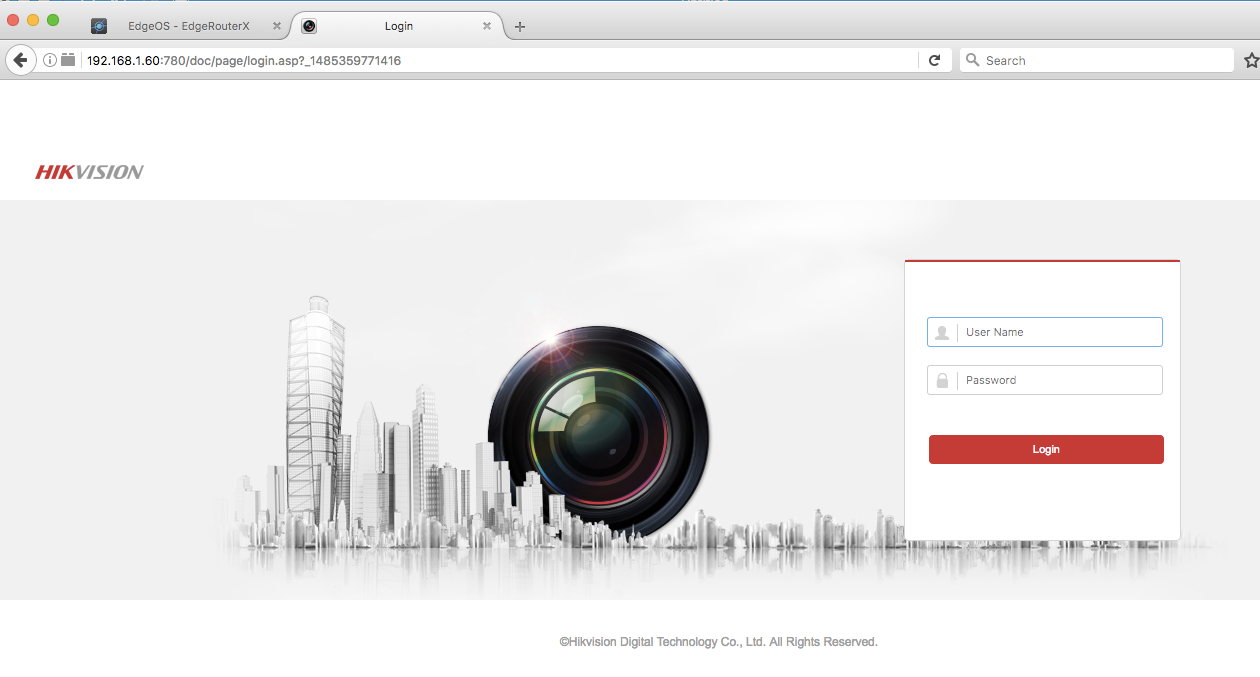Focus the User Name input field
Viewport: 1260px width, 677px height.
click(1060, 332)
